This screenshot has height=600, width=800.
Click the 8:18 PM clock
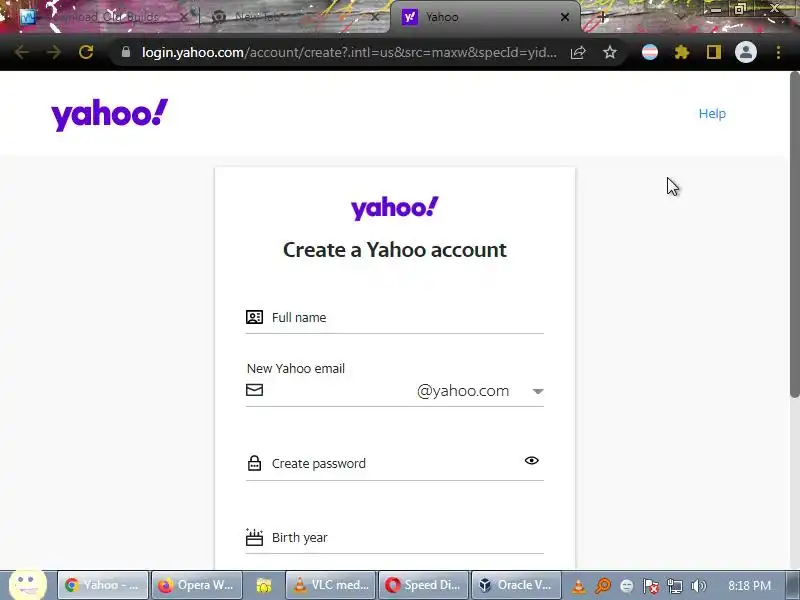coord(749,585)
